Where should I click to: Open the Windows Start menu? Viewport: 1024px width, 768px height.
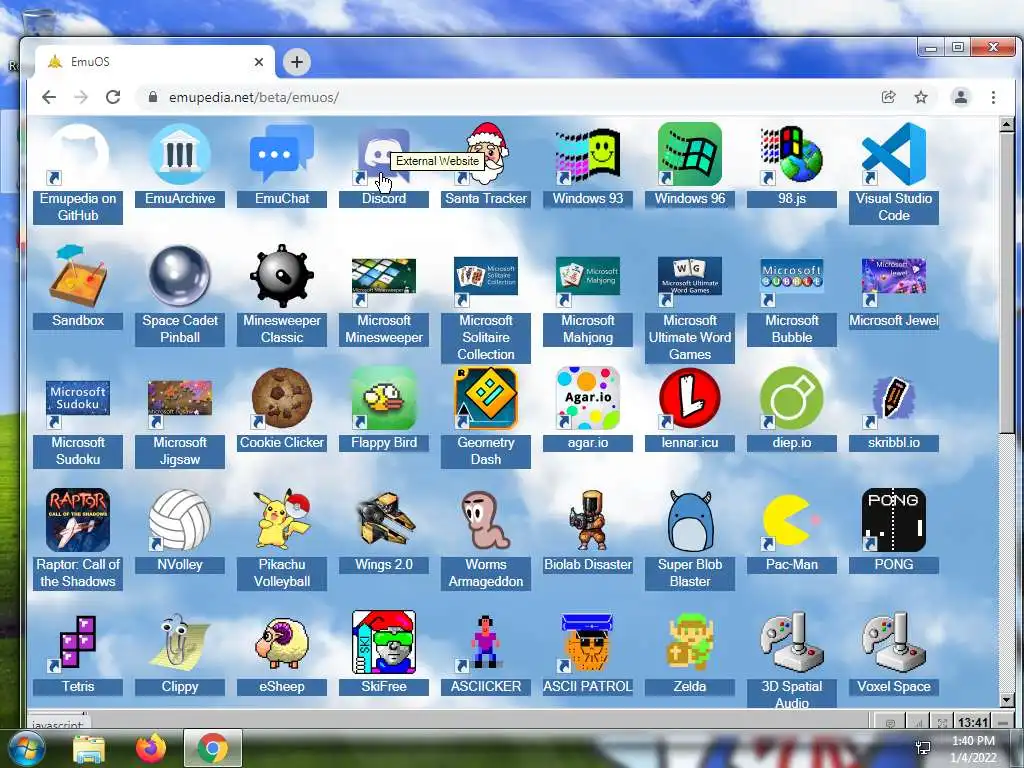(x=26, y=748)
